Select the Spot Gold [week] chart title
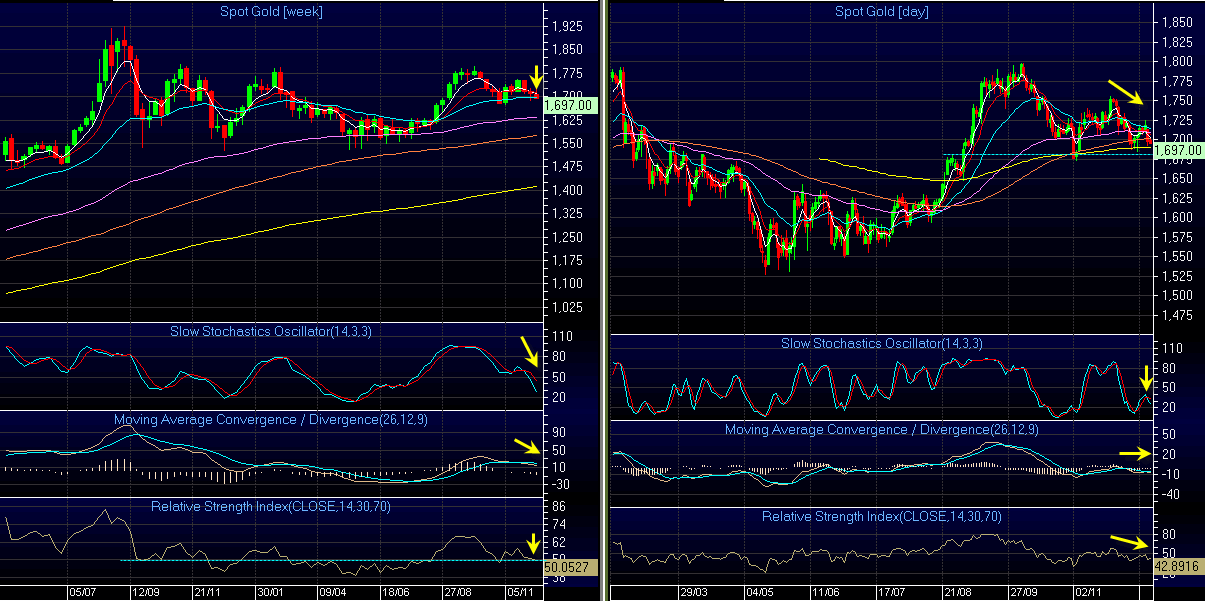The width and height of the screenshot is (1205, 601). [271, 12]
